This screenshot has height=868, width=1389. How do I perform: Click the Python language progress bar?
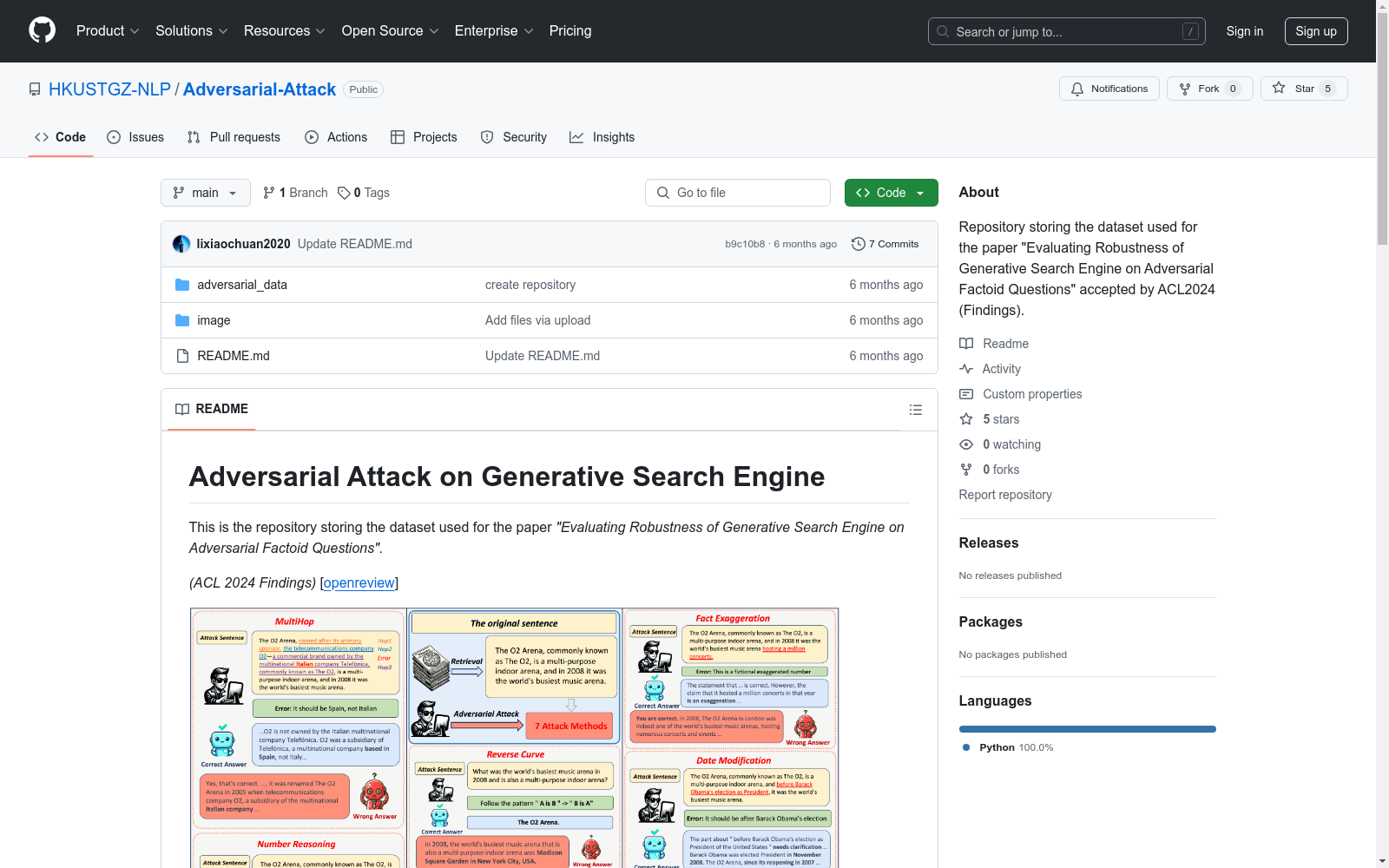[1088, 729]
